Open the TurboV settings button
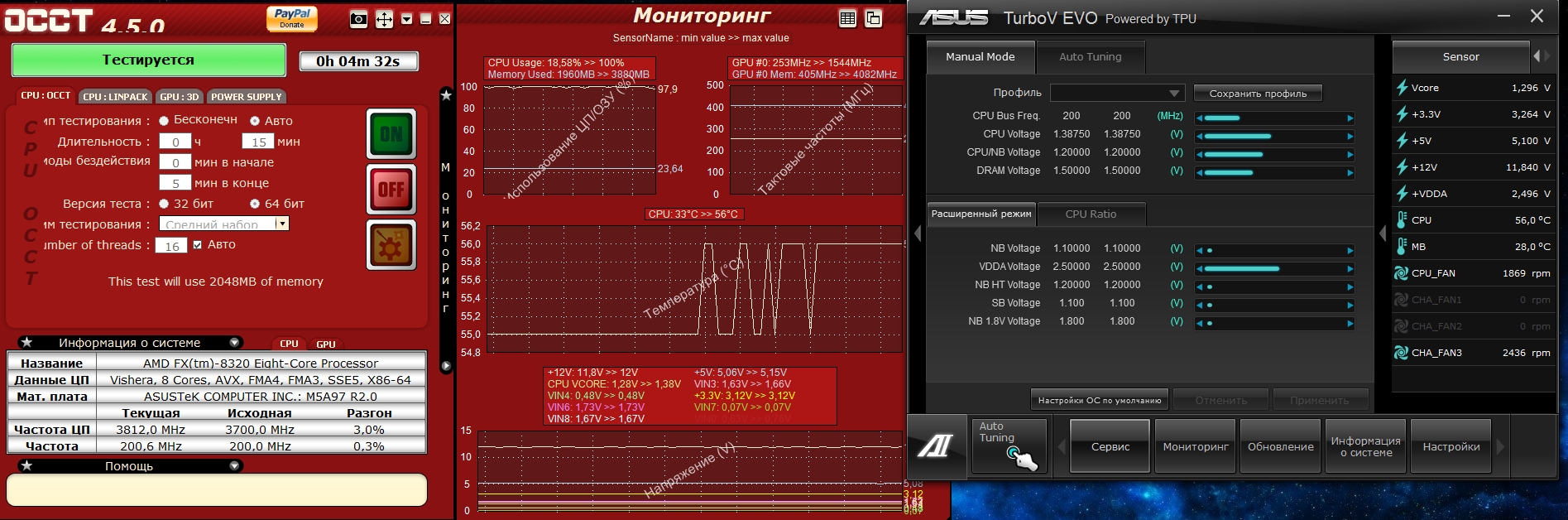 pyautogui.click(x=1451, y=446)
